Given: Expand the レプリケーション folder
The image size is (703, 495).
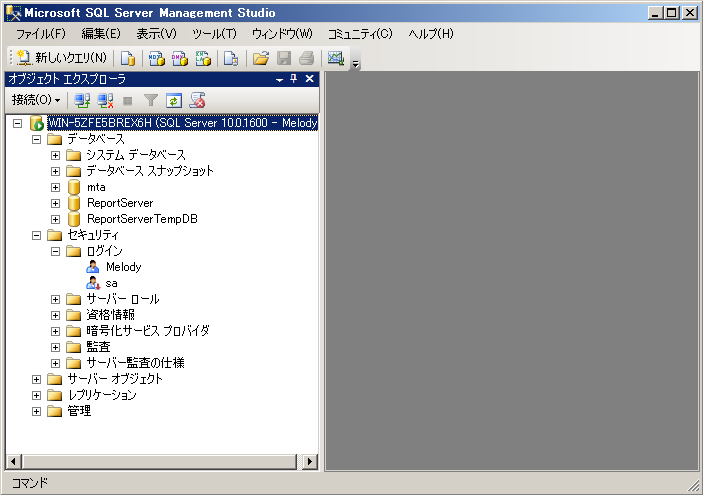Looking at the screenshot, I should tap(36, 395).
